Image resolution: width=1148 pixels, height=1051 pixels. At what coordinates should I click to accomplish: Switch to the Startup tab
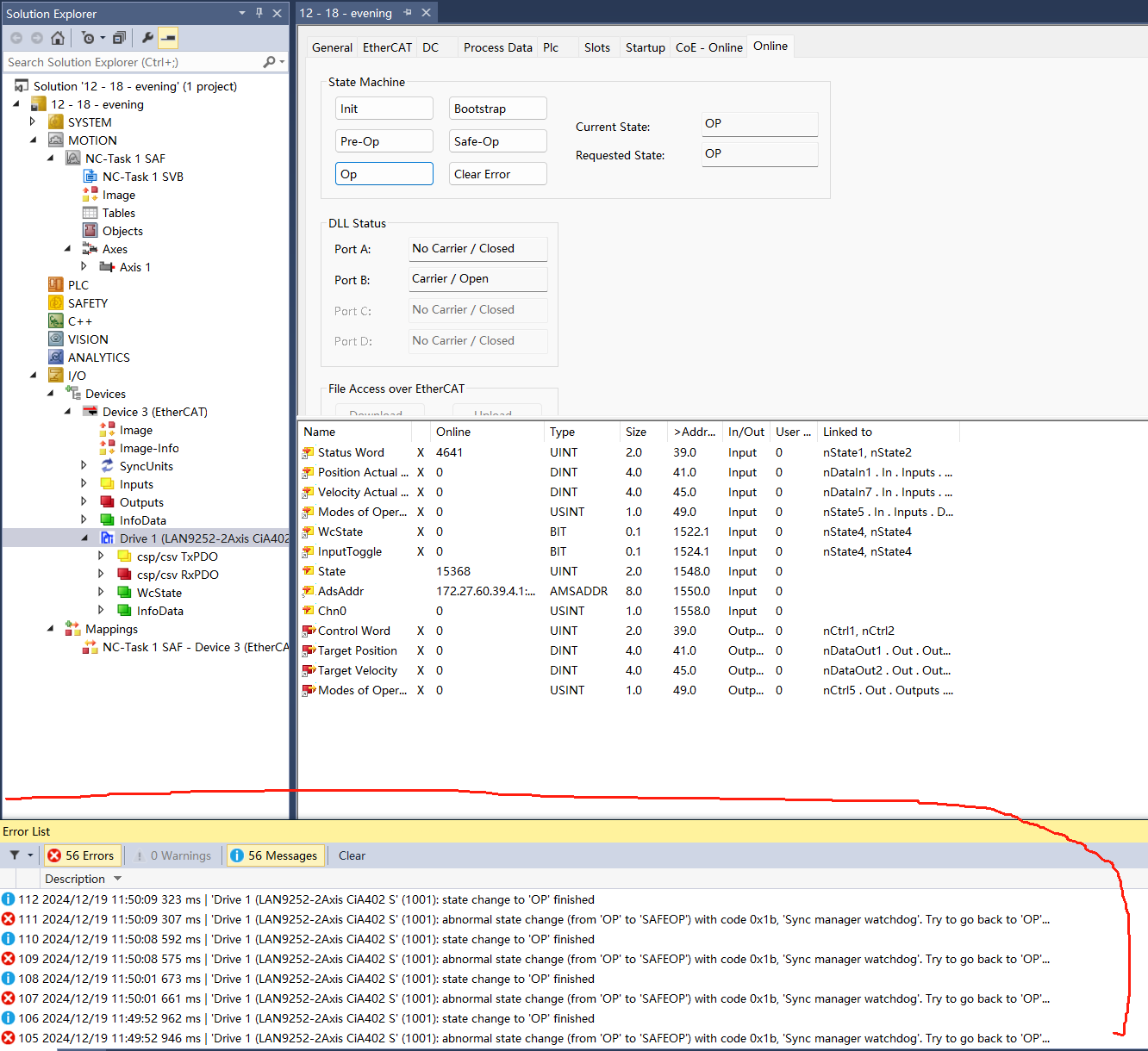click(x=645, y=47)
